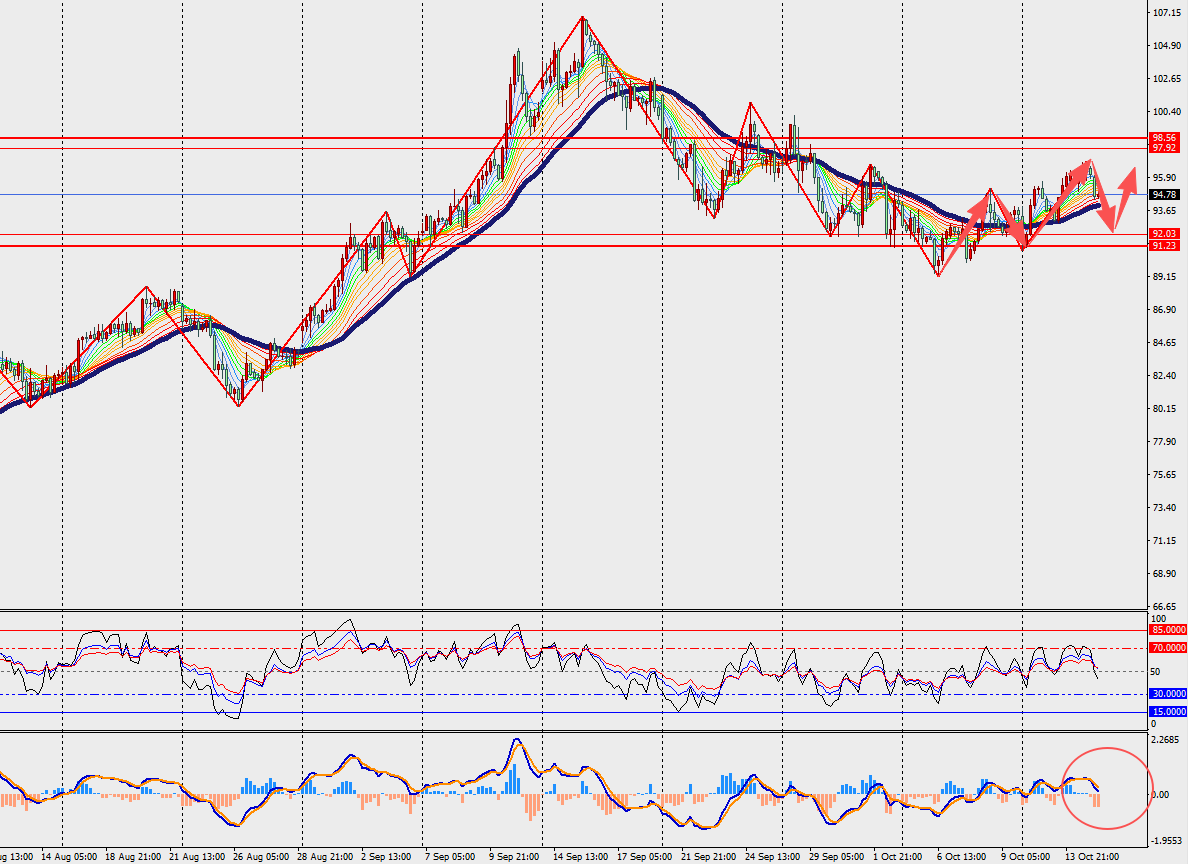Viewport: 1189px width, 864px height.
Task: Select the 100.40 price axis value
Action: pyautogui.click(x=1166, y=112)
